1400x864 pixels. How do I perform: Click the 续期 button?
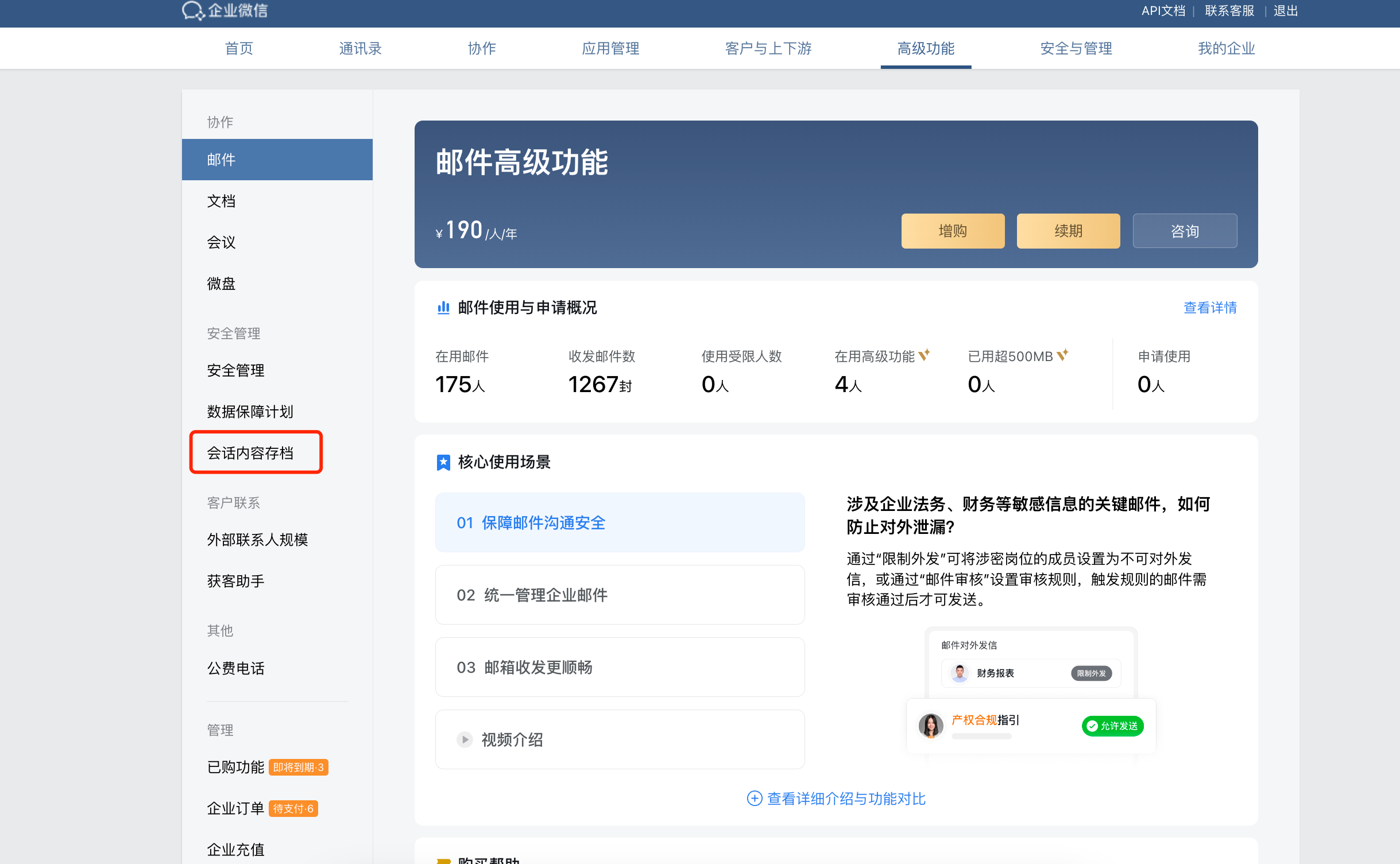[x=1068, y=231]
